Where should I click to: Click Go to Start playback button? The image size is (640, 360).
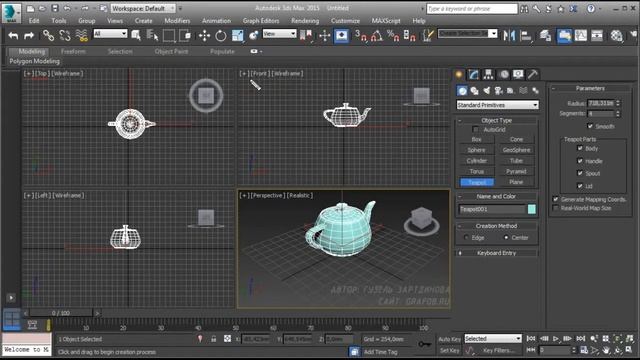point(531,338)
